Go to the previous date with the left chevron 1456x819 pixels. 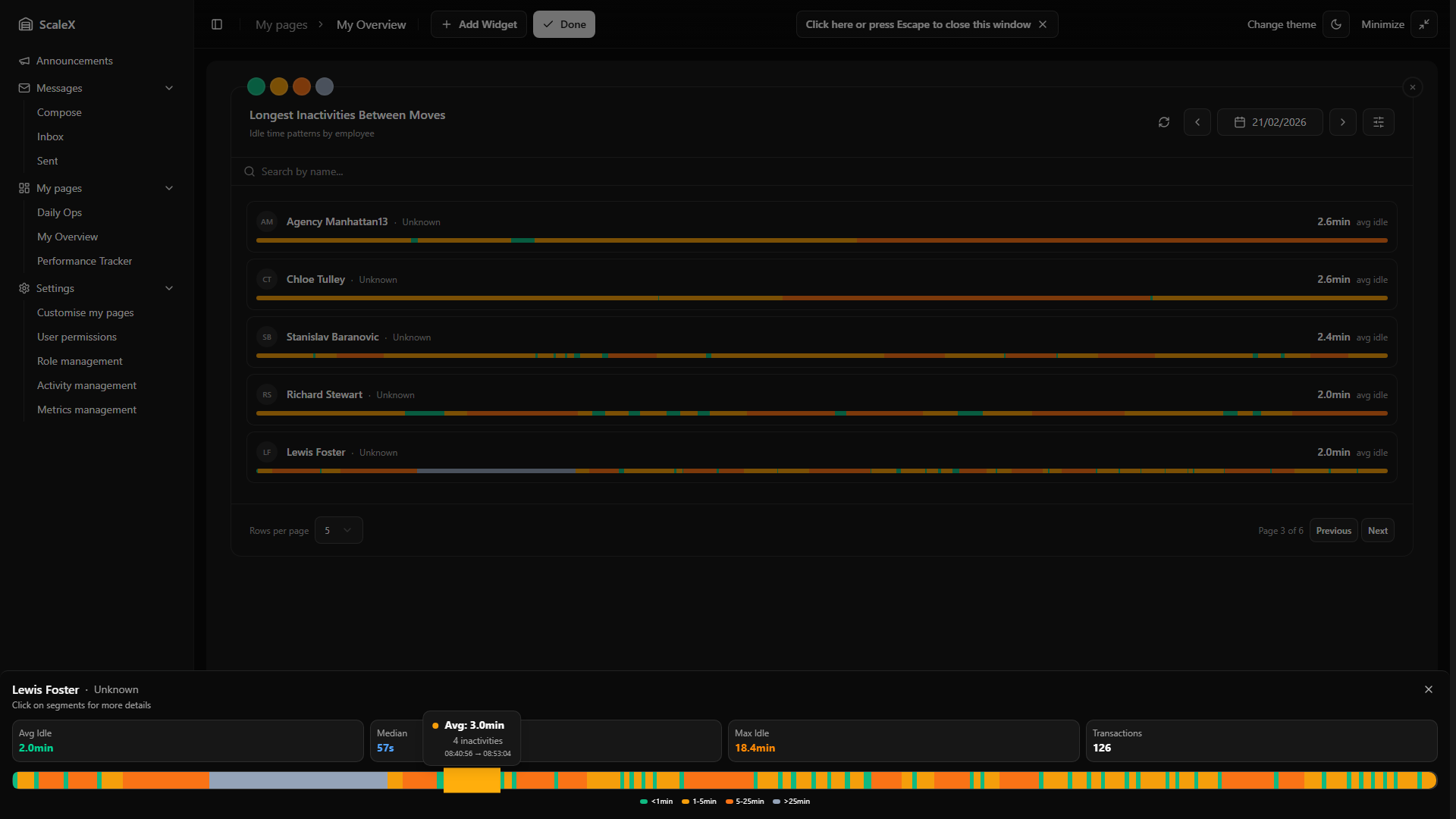[x=1197, y=122]
